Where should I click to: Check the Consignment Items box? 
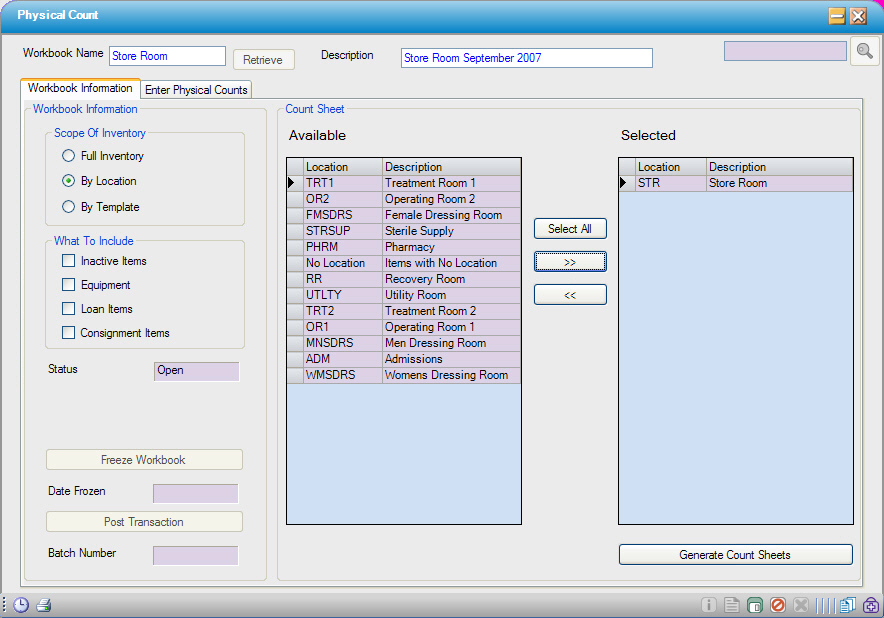click(69, 333)
